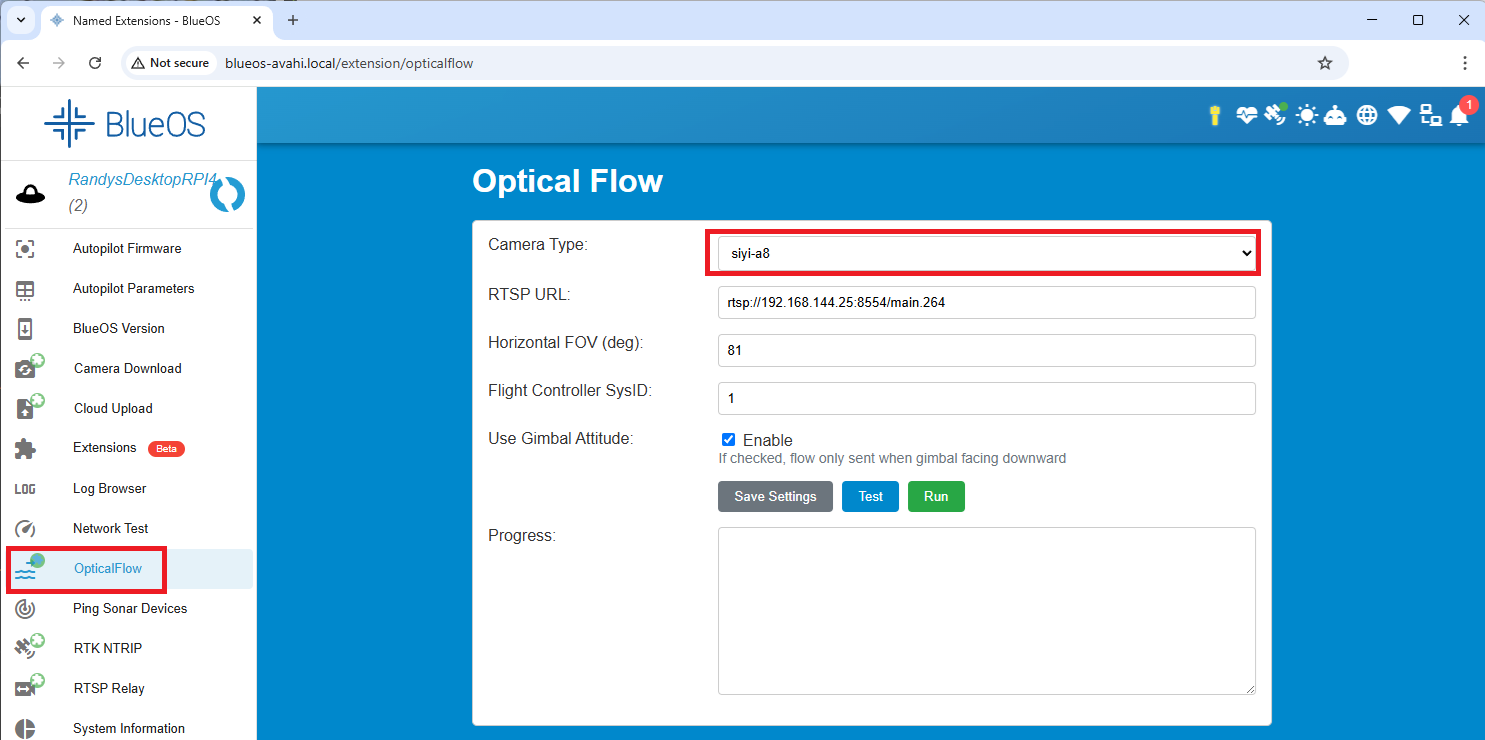Click the yellow flashlight icon

tap(1215, 116)
